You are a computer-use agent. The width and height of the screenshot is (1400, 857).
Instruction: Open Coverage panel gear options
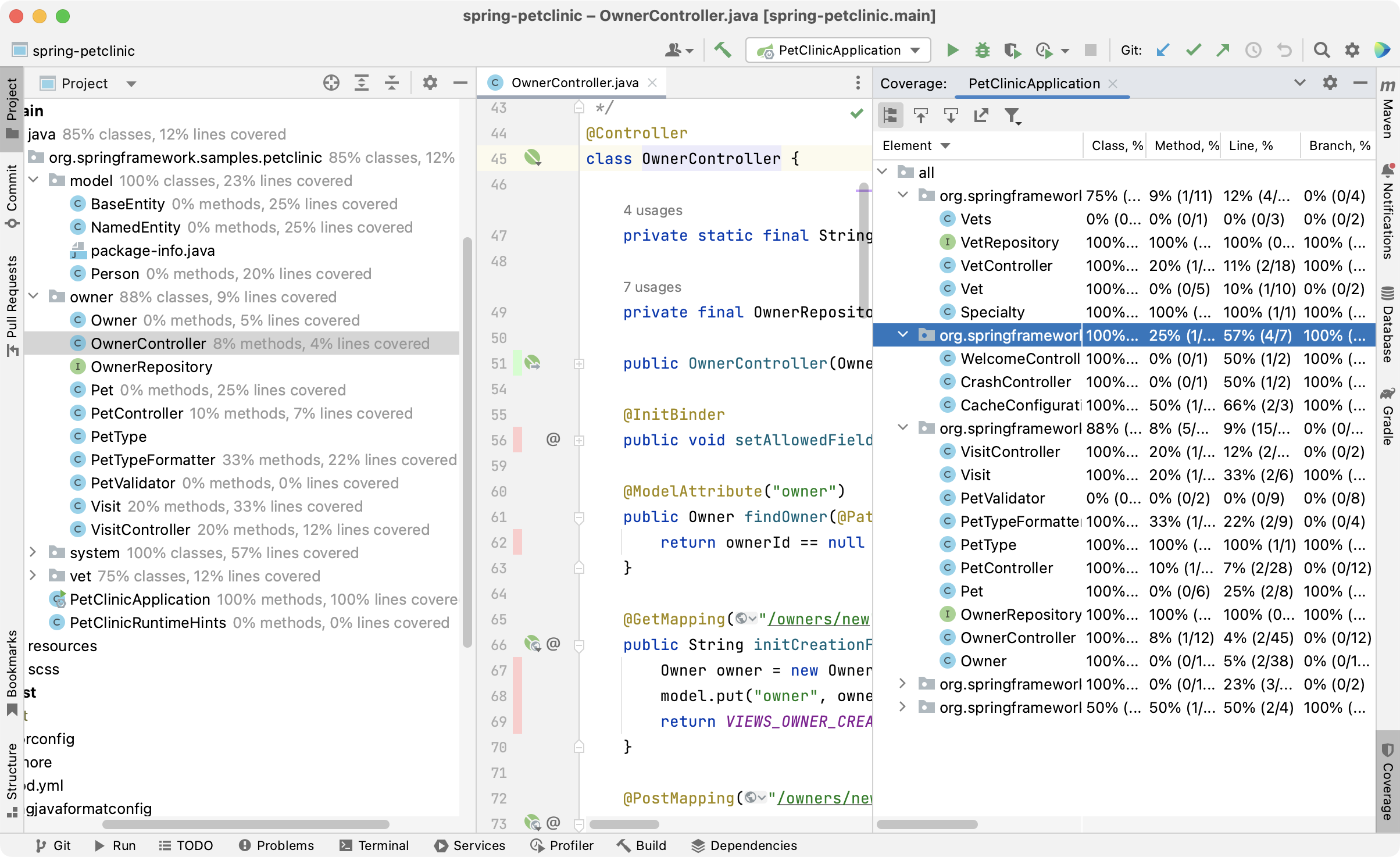[1330, 83]
